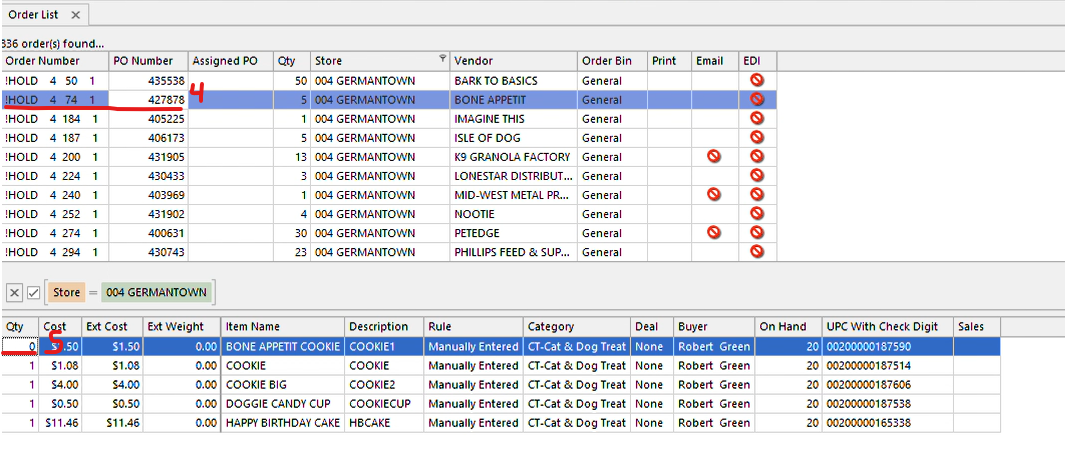Toggle the Store filter enabled checkbox
This screenshot has height=468, width=1065.
pos(33,293)
